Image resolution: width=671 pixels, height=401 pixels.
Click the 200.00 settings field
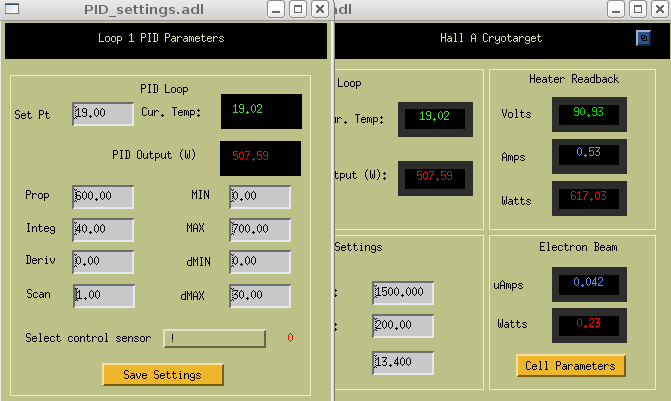click(x=403, y=326)
